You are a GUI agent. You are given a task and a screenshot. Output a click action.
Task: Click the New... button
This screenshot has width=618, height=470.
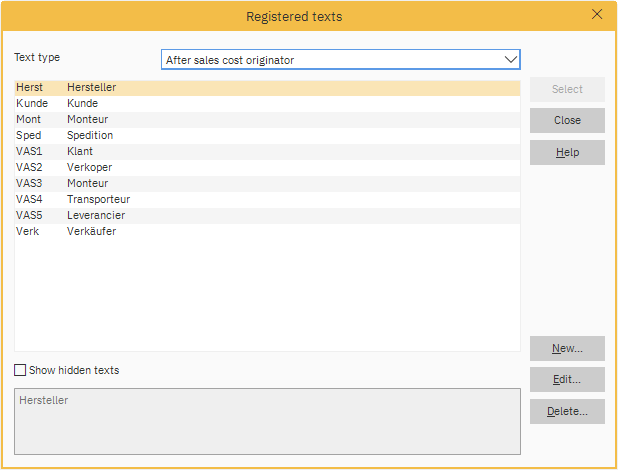[x=567, y=349]
